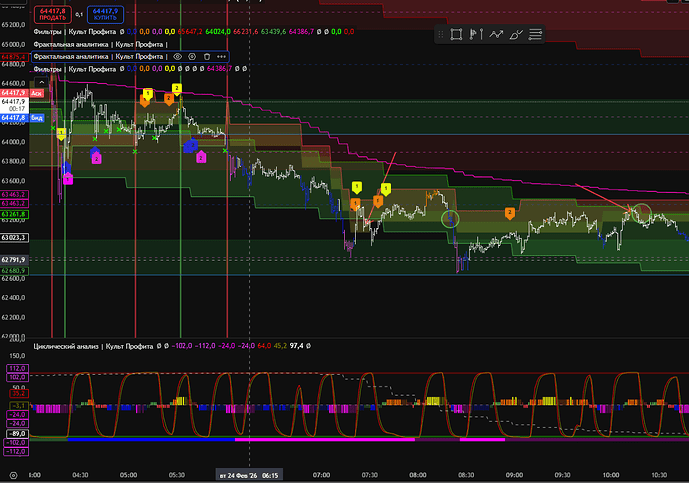Click the 0,1 lot size field between buttons
Image resolution: width=689 pixels, height=483 pixels.
pos(78,14)
